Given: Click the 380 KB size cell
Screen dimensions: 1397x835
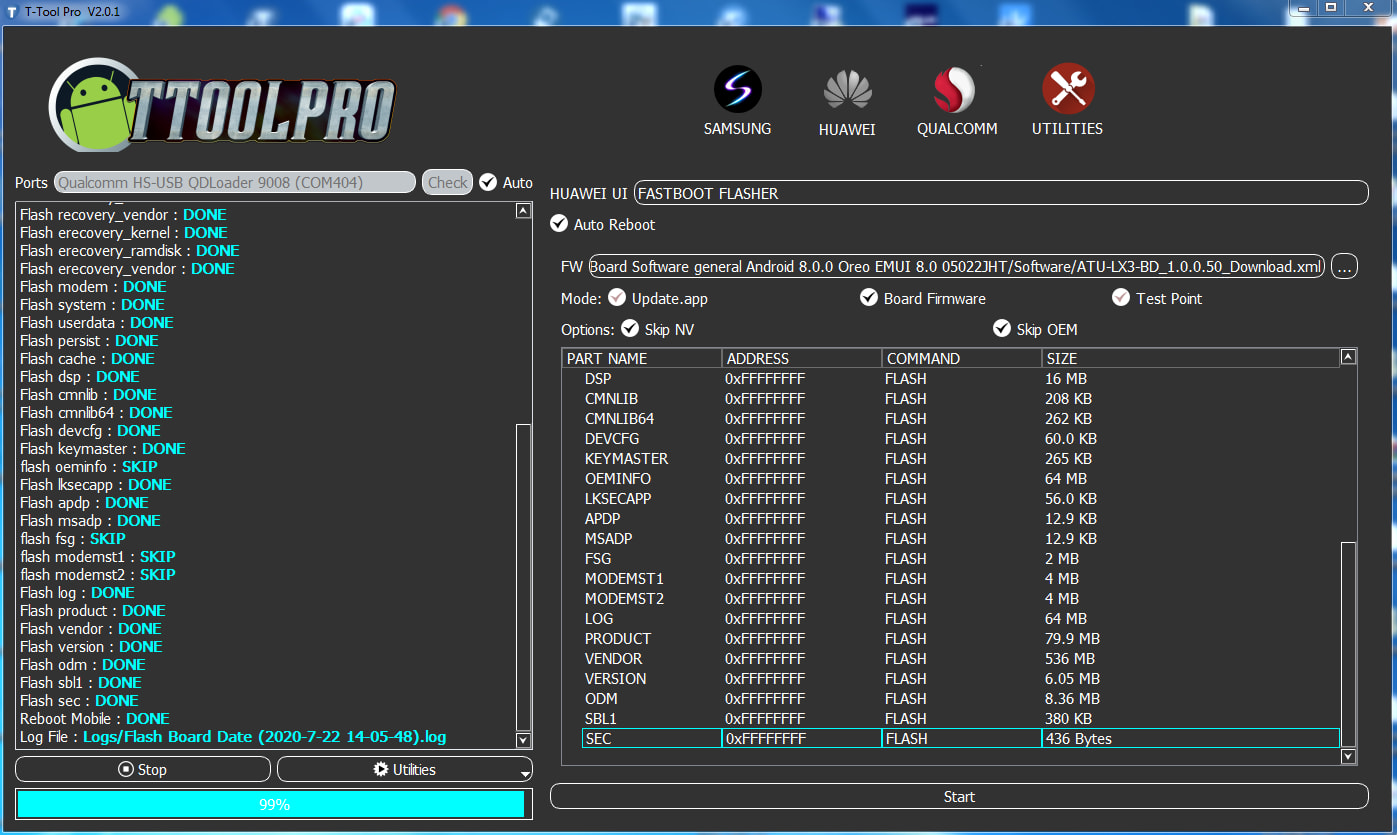Looking at the screenshot, I should pyautogui.click(x=1068, y=719).
